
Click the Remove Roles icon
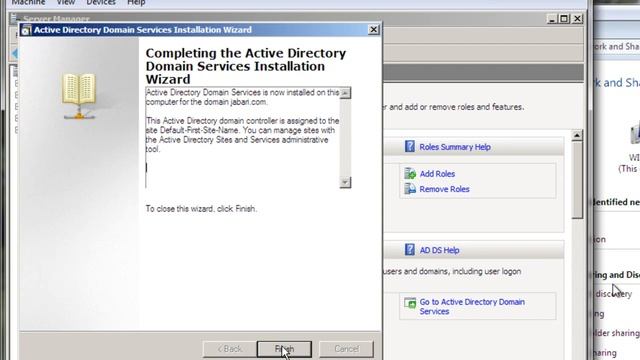coord(410,189)
